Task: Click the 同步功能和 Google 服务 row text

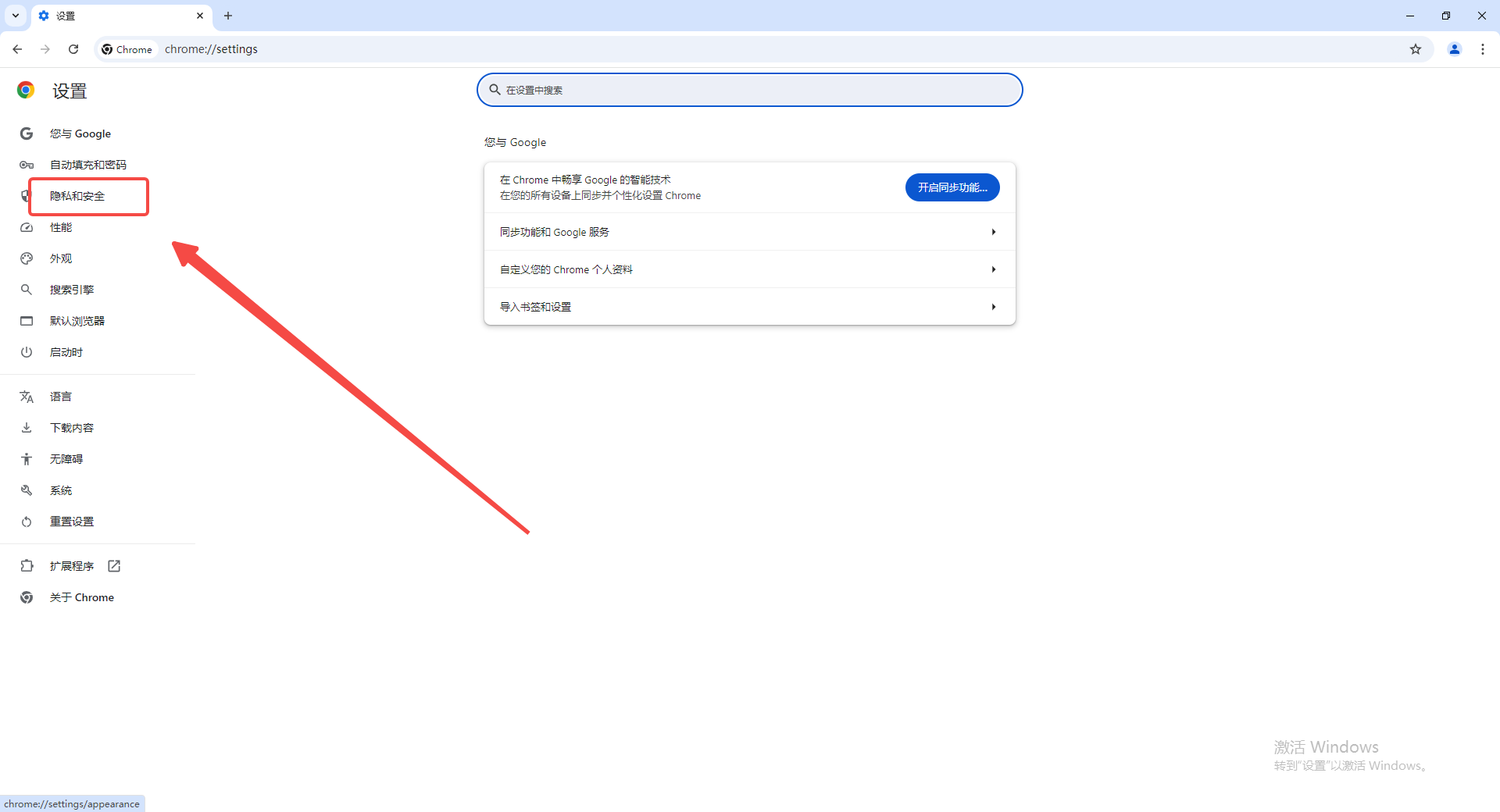Action: pos(555,232)
